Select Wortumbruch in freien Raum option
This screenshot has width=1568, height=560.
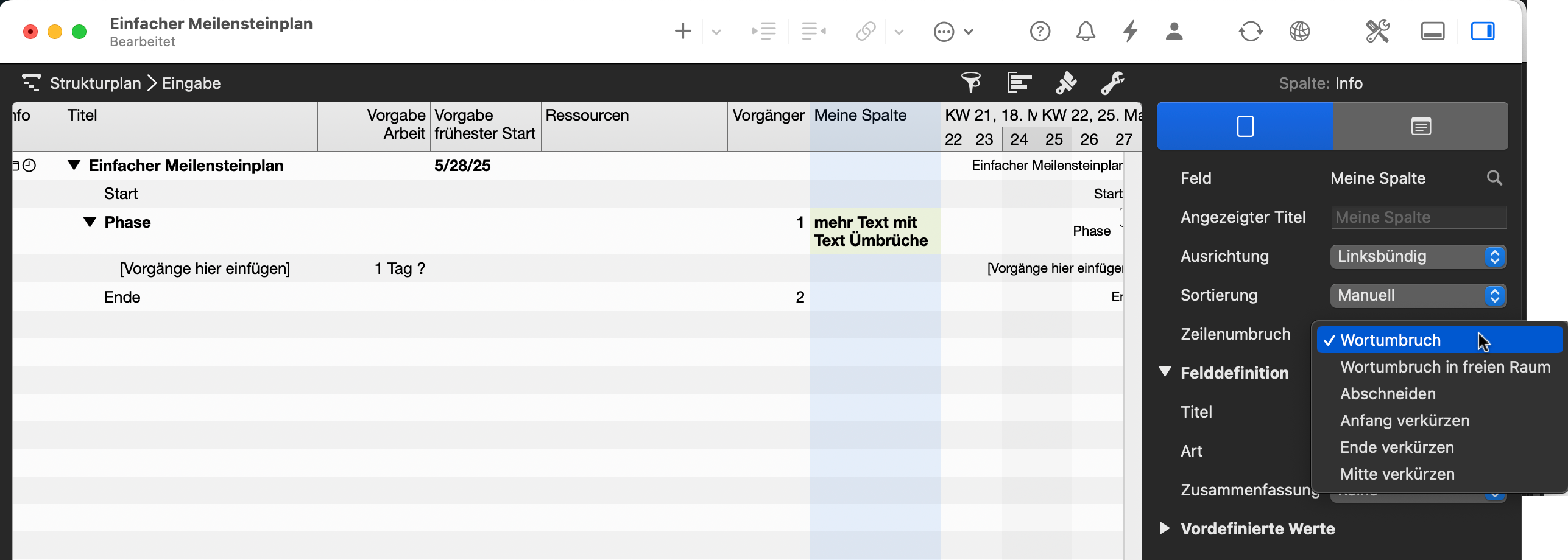[1439, 367]
